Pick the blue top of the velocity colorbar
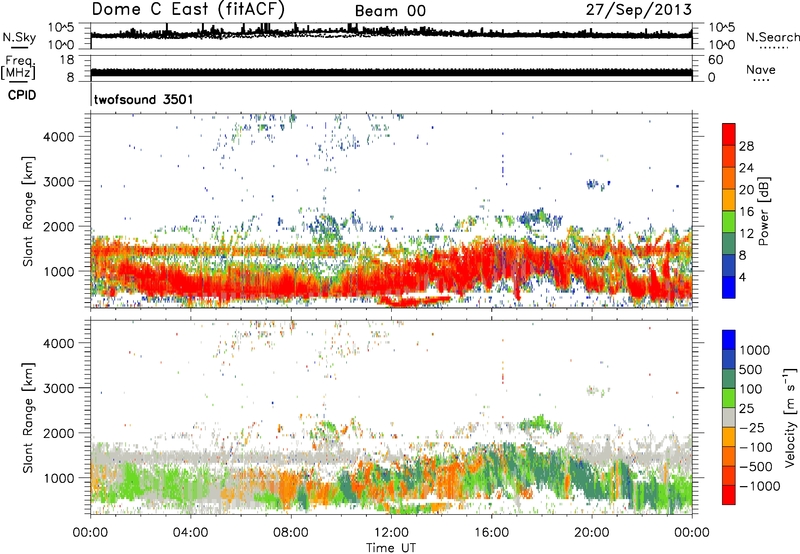800x554 pixels. point(729,340)
